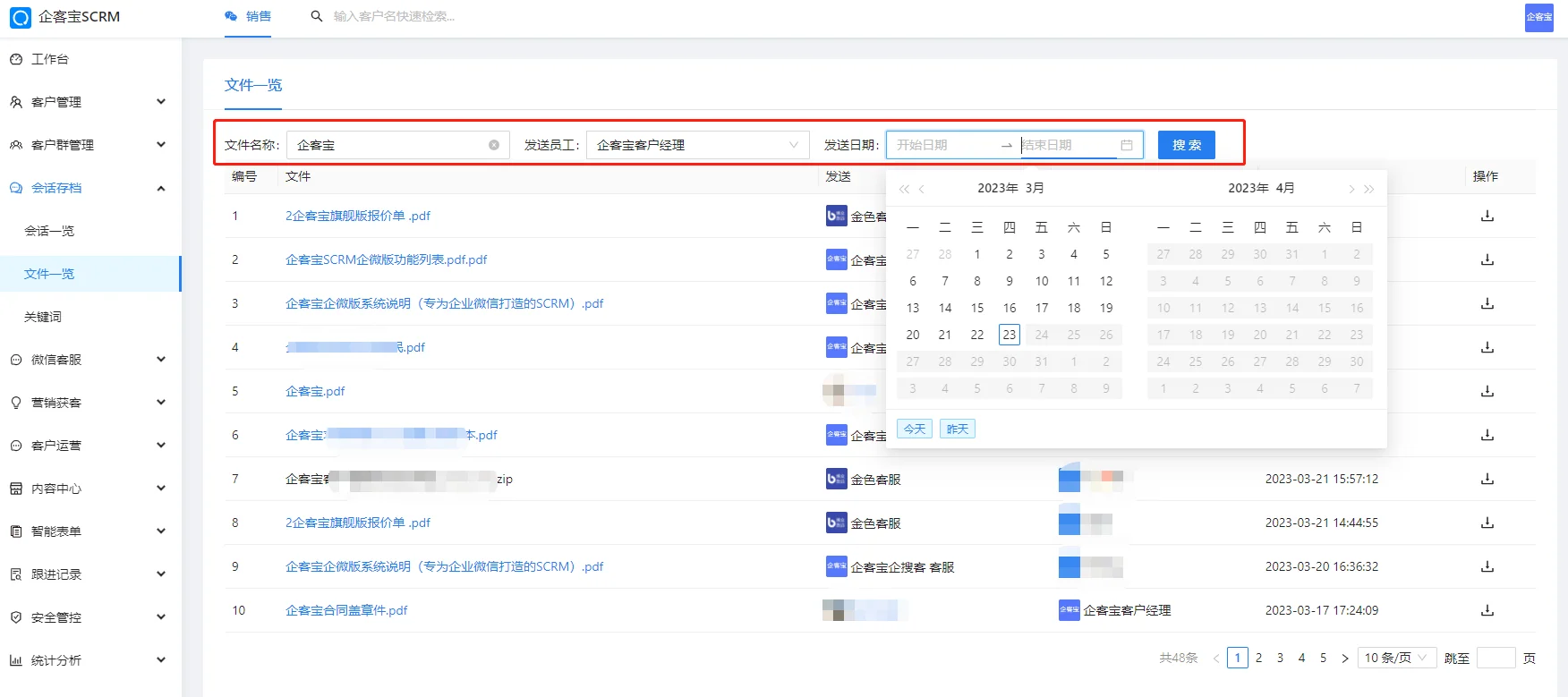Collapse the 会话存档 sidebar menu
This screenshot has width=1568, height=697.
pyautogui.click(x=89, y=188)
